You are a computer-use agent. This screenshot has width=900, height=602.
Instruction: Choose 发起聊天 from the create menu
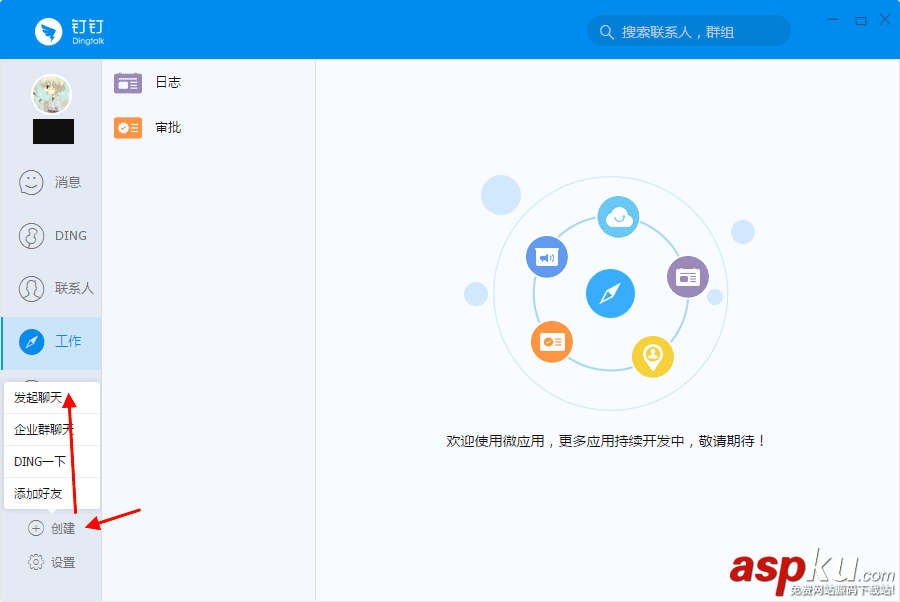pos(52,398)
